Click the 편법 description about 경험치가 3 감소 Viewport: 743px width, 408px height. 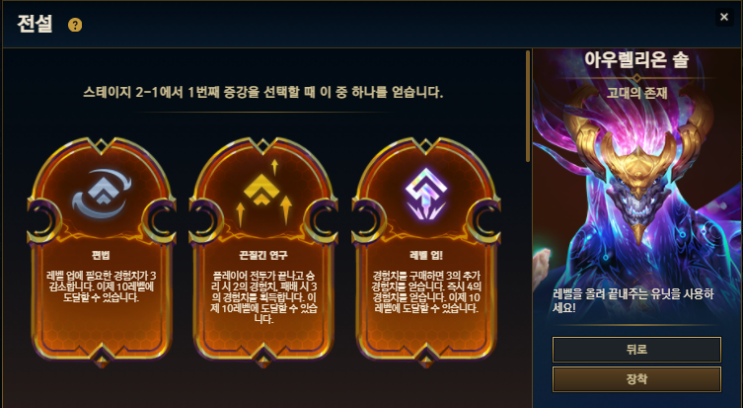pos(101,287)
